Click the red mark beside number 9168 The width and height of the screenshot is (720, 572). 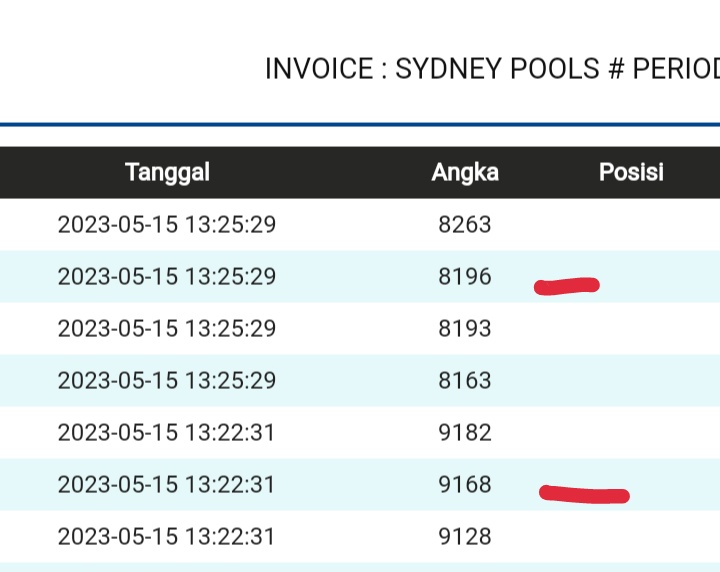pos(584,494)
